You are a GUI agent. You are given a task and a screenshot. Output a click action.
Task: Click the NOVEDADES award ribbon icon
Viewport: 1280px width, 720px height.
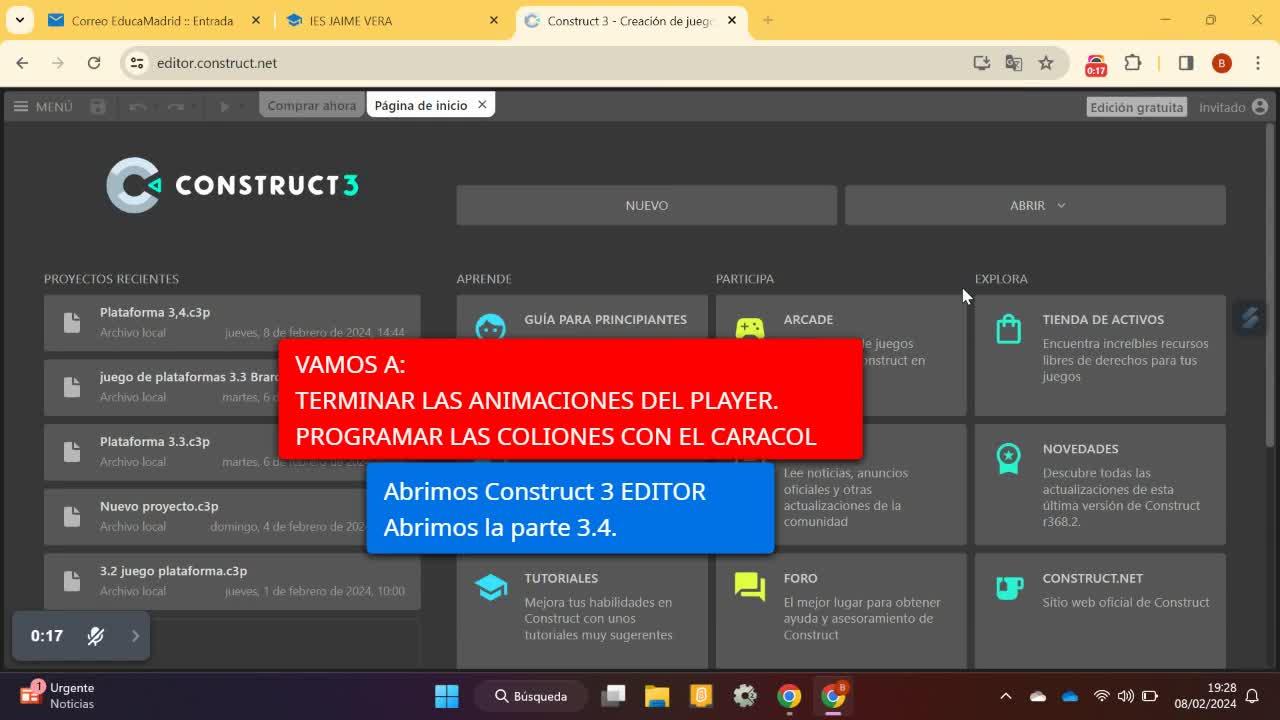point(1009,458)
